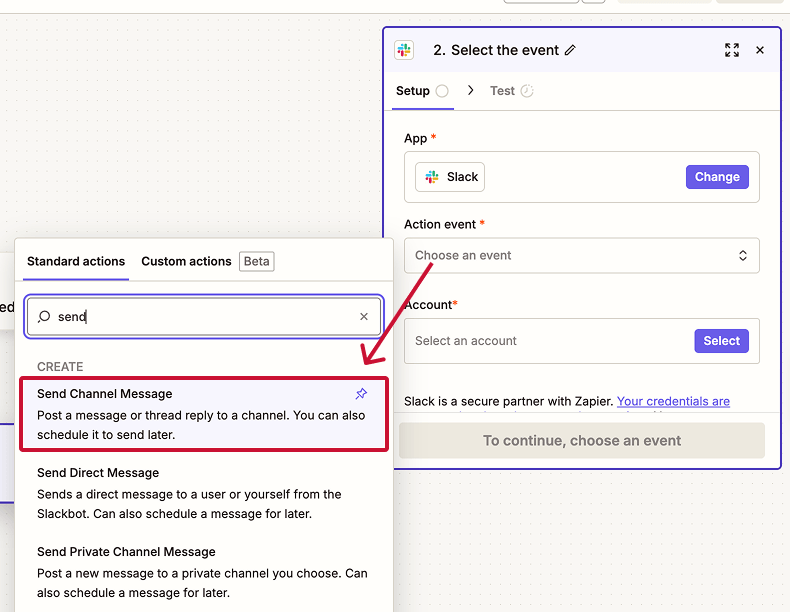
Task: Change the selected app
Action: (717, 177)
